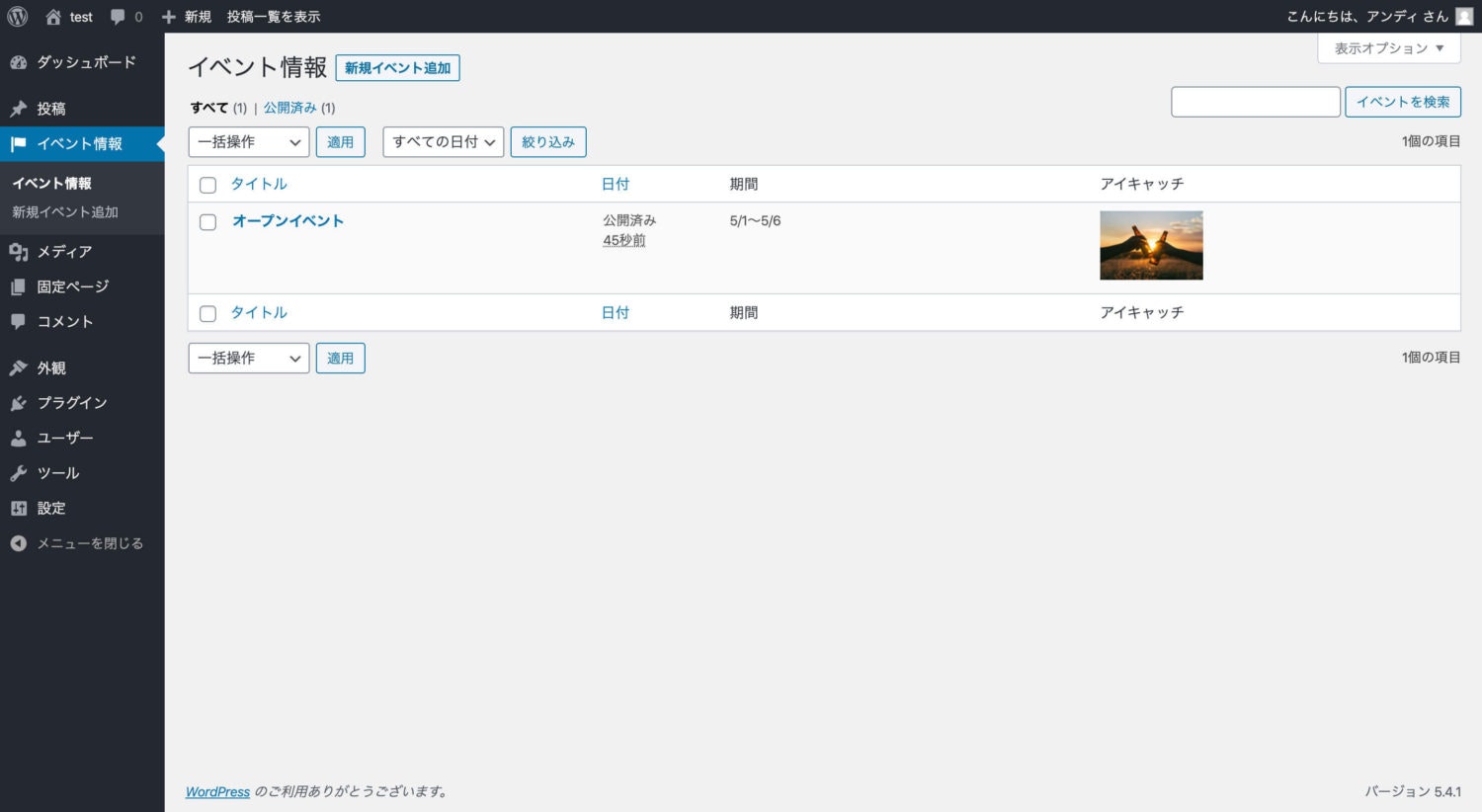Click the top 適用 button

click(x=341, y=142)
